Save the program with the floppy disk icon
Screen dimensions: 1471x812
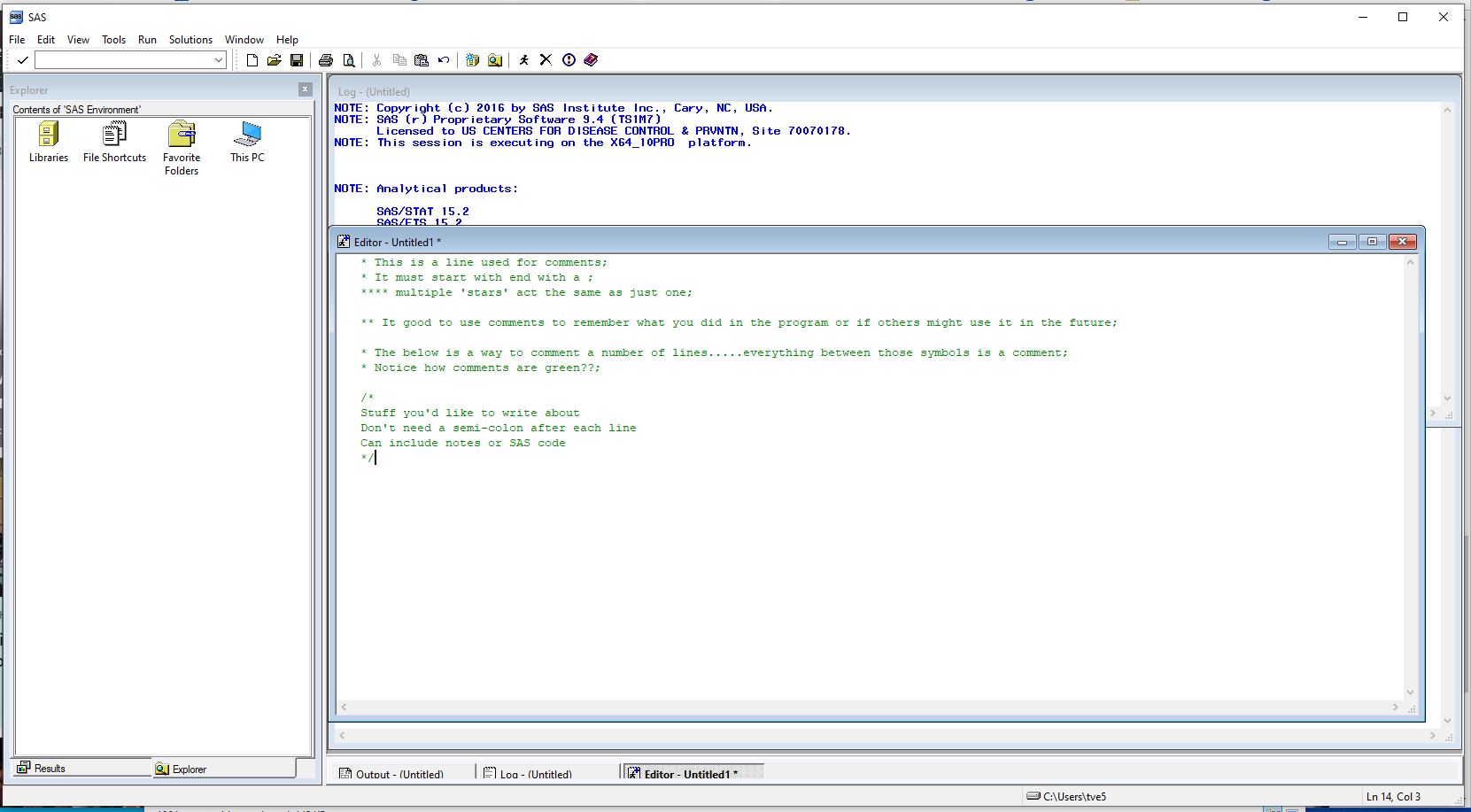[x=297, y=60]
